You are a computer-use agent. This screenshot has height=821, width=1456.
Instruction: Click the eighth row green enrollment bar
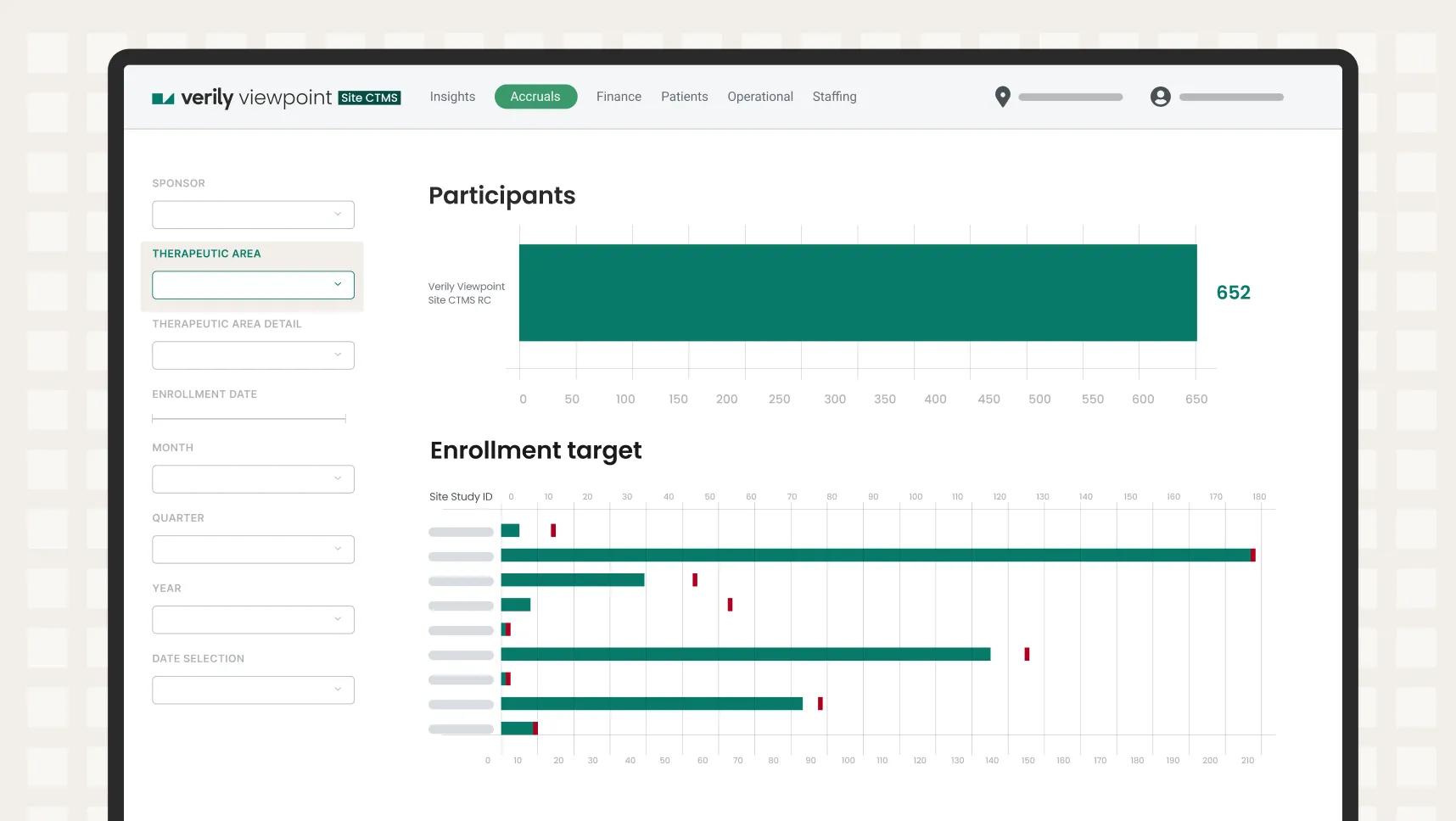(x=652, y=704)
